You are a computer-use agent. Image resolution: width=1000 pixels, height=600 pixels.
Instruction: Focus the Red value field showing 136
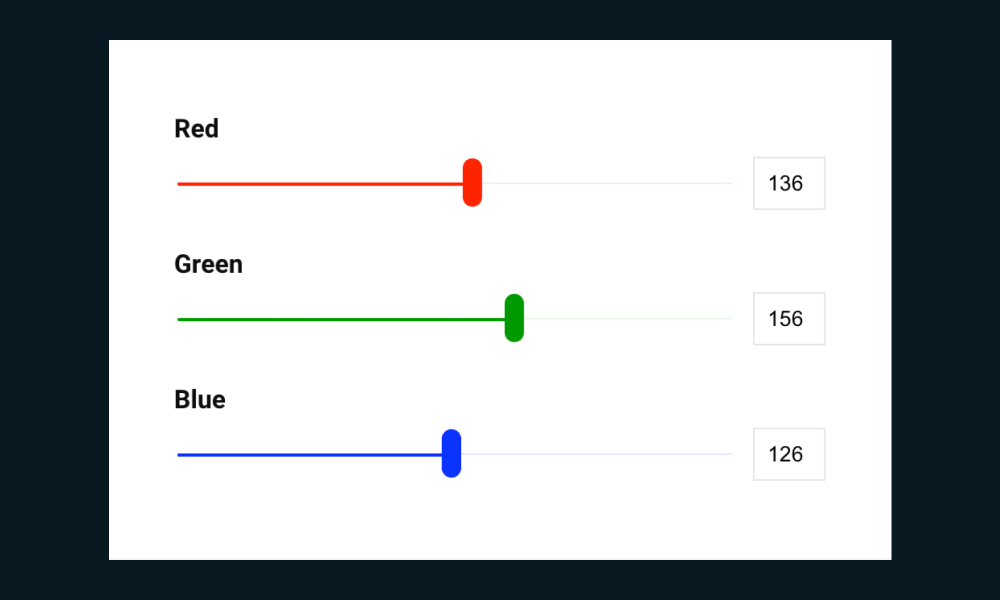coord(788,184)
